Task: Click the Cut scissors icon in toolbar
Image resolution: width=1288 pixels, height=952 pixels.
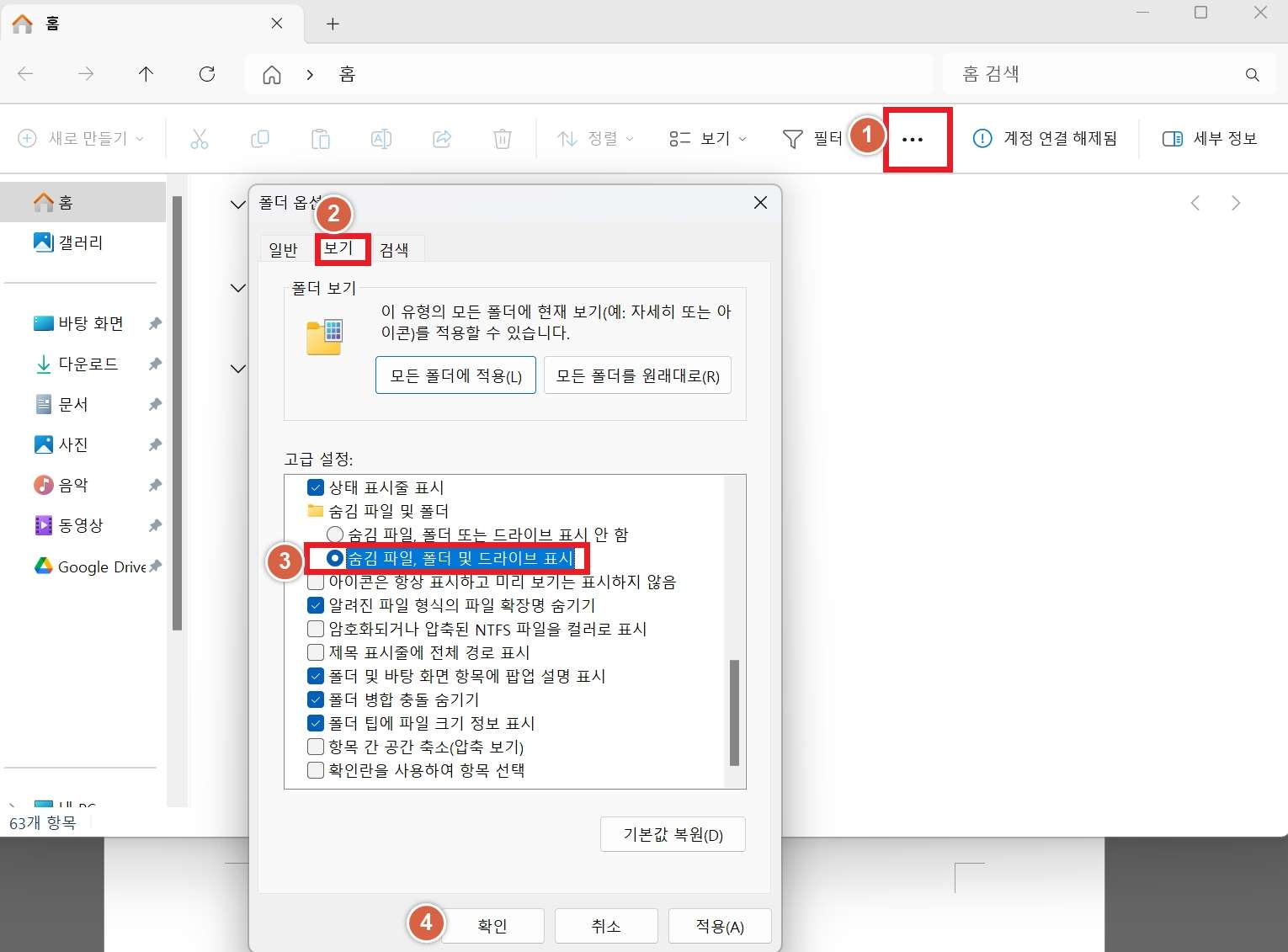Action: tap(200, 139)
